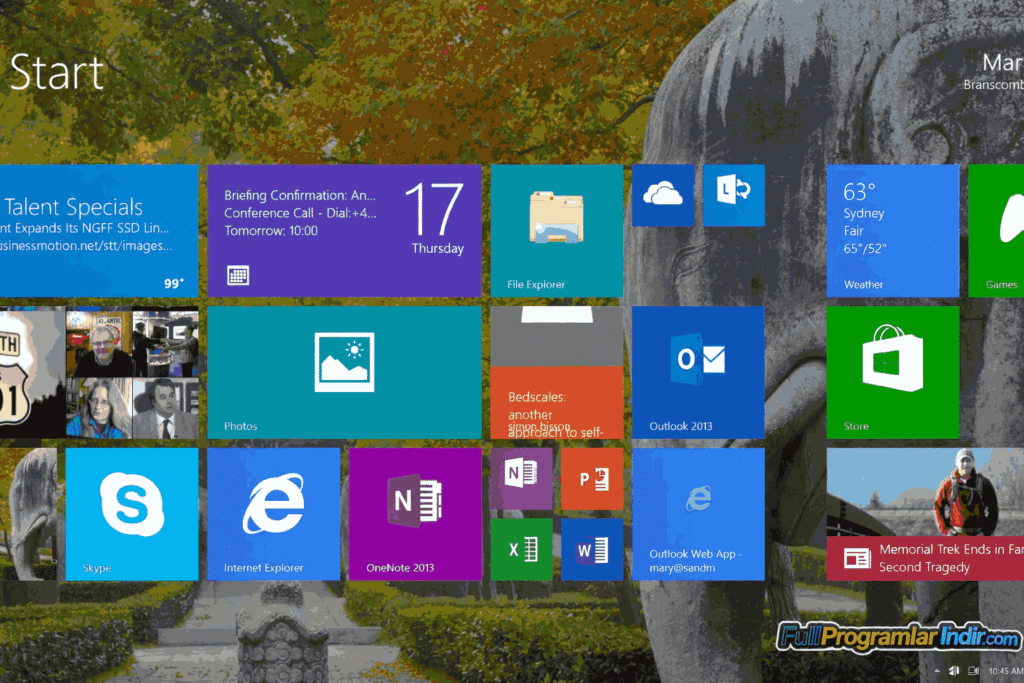Open Outlook Web App for mary@sandm

pyautogui.click(x=698, y=513)
